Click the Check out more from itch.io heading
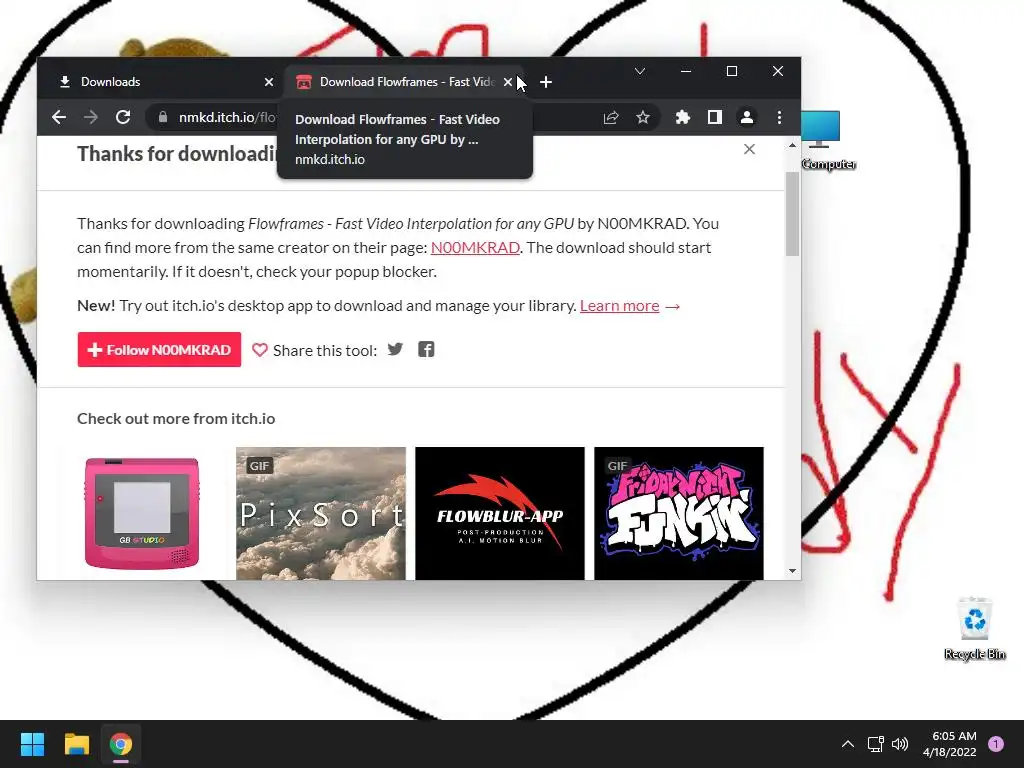Viewport: 1024px width, 768px height. pyautogui.click(x=176, y=419)
